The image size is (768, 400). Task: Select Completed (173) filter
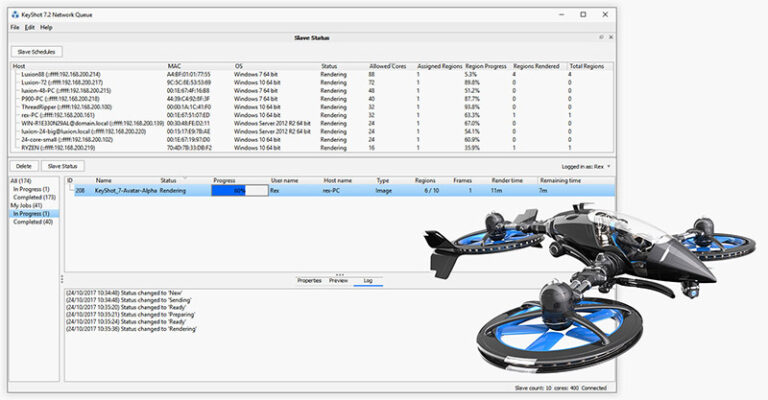click(x=34, y=197)
